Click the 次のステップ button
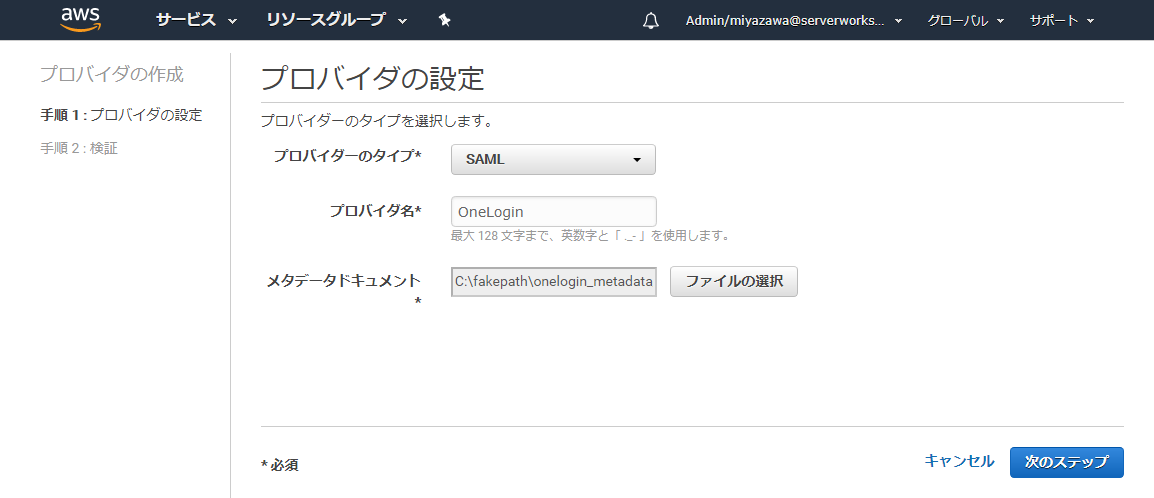1154x498 pixels. tap(1066, 462)
